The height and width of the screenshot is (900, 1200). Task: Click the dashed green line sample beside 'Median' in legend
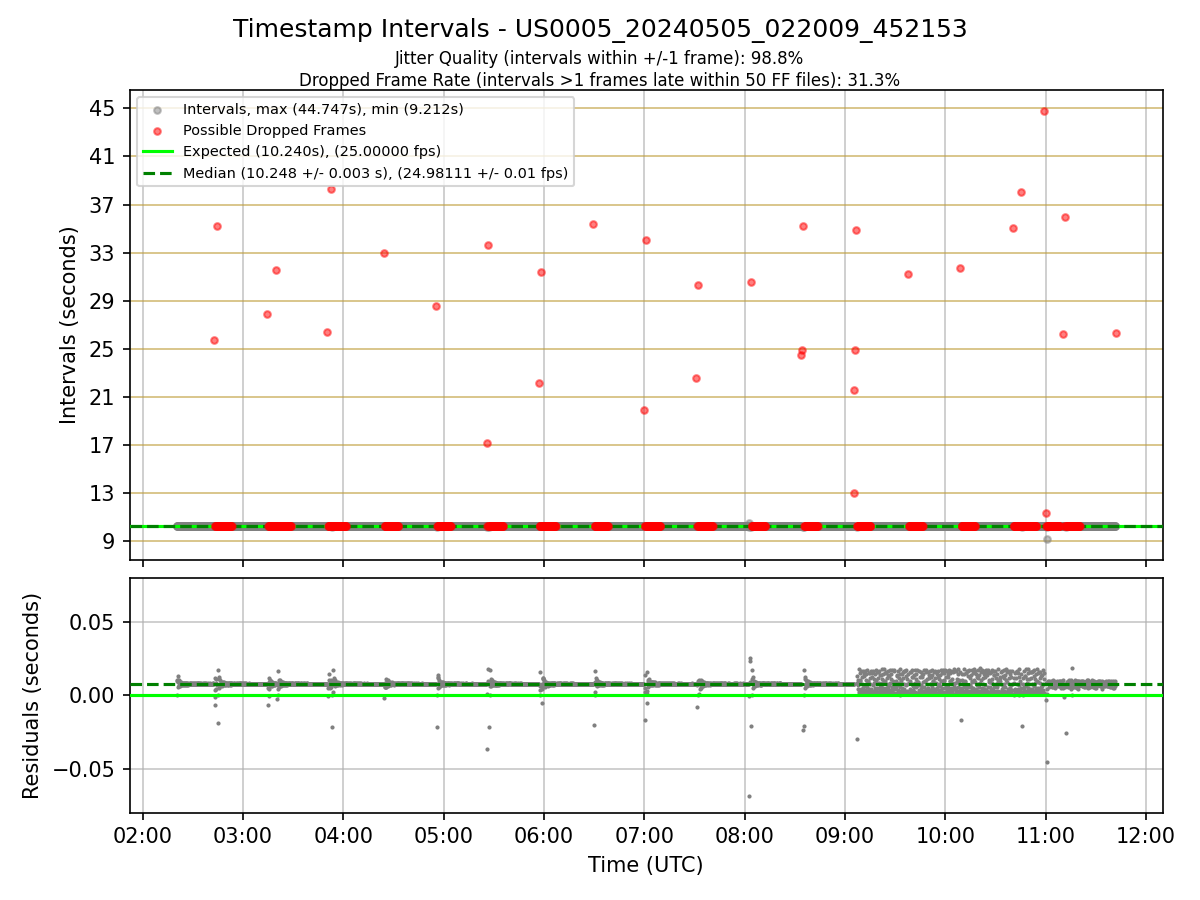(157, 174)
